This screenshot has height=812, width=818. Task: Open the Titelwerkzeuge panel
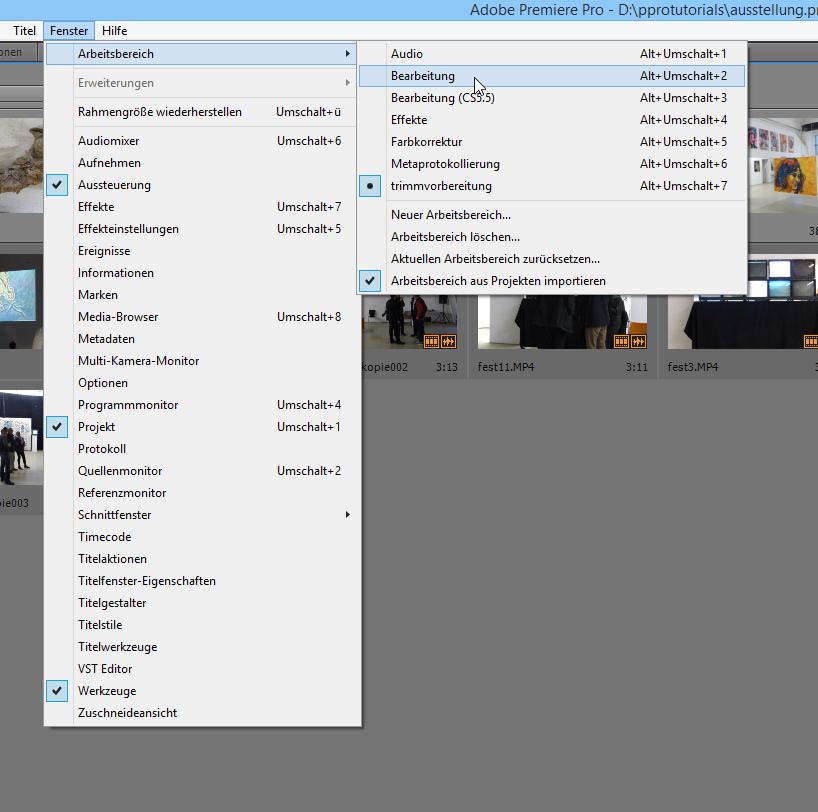[x=201, y=647]
